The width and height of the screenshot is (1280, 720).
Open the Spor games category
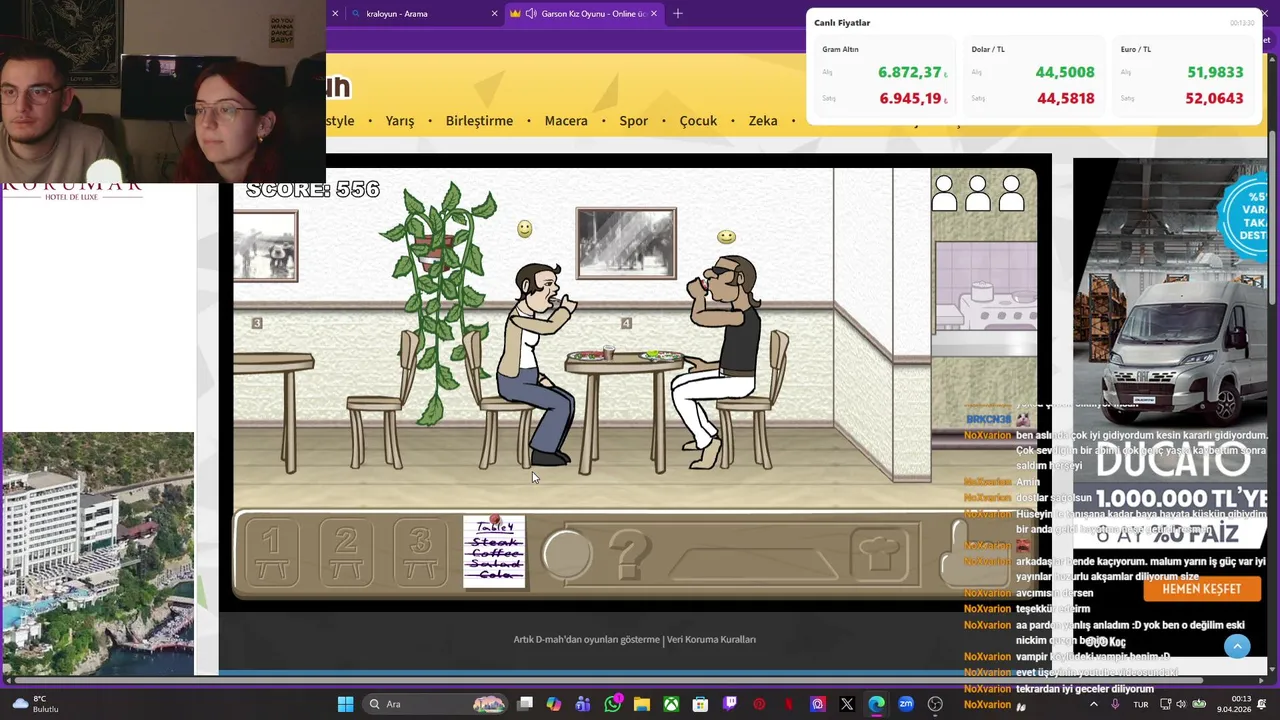click(634, 121)
